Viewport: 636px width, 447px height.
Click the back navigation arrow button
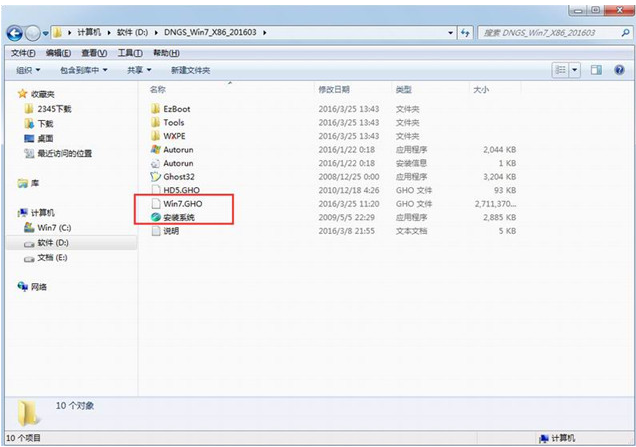pos(19,32)
